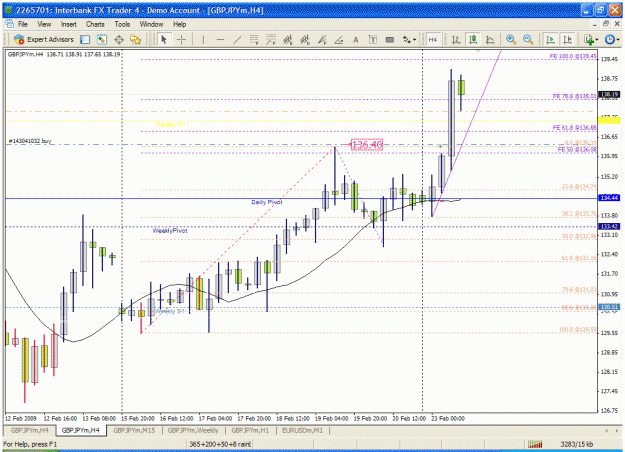625x452 pixels.
Task: Click the panel icon with orange arrows
Action: point(102,39)
